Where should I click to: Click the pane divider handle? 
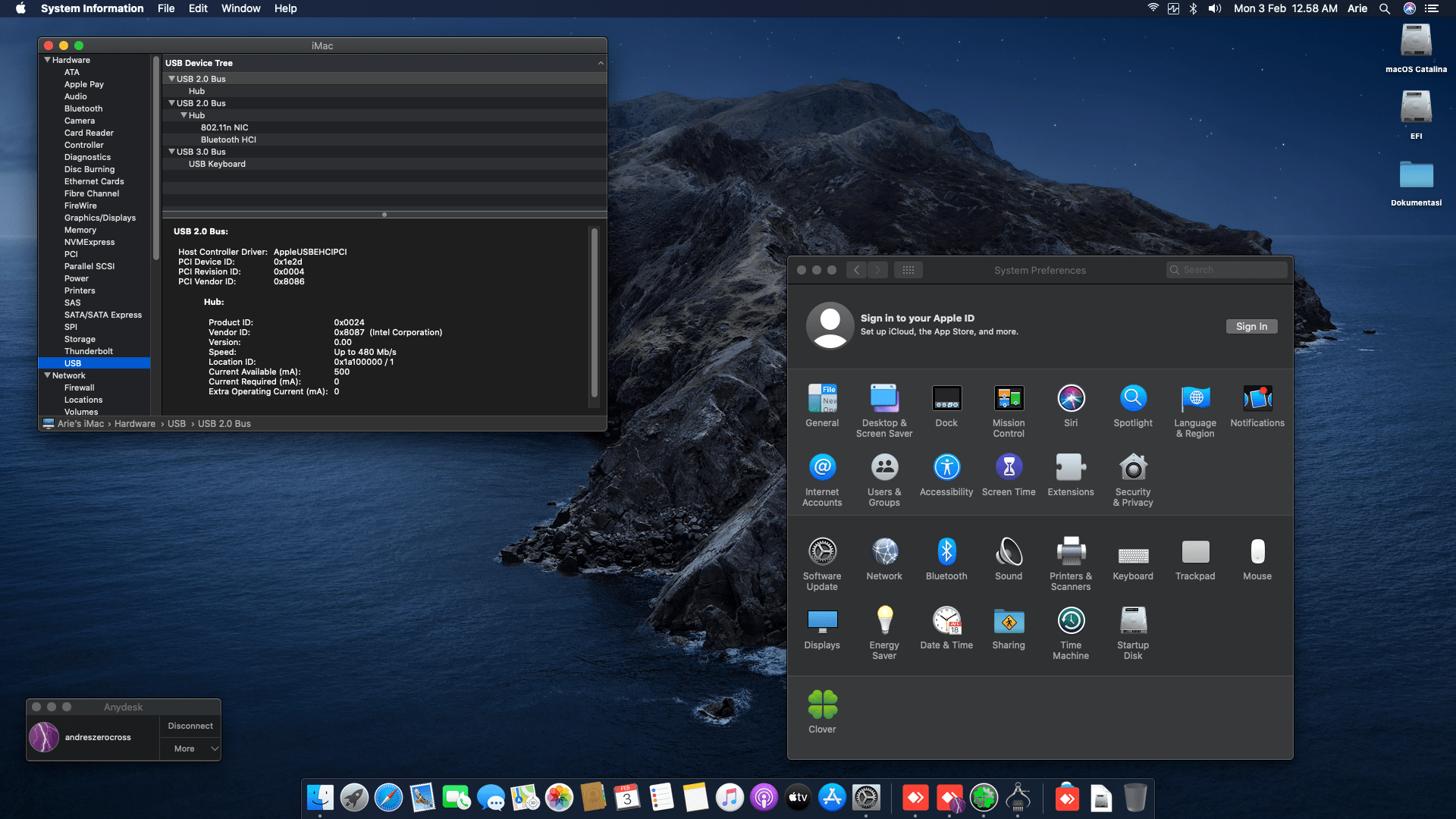[x=384, y=215]
